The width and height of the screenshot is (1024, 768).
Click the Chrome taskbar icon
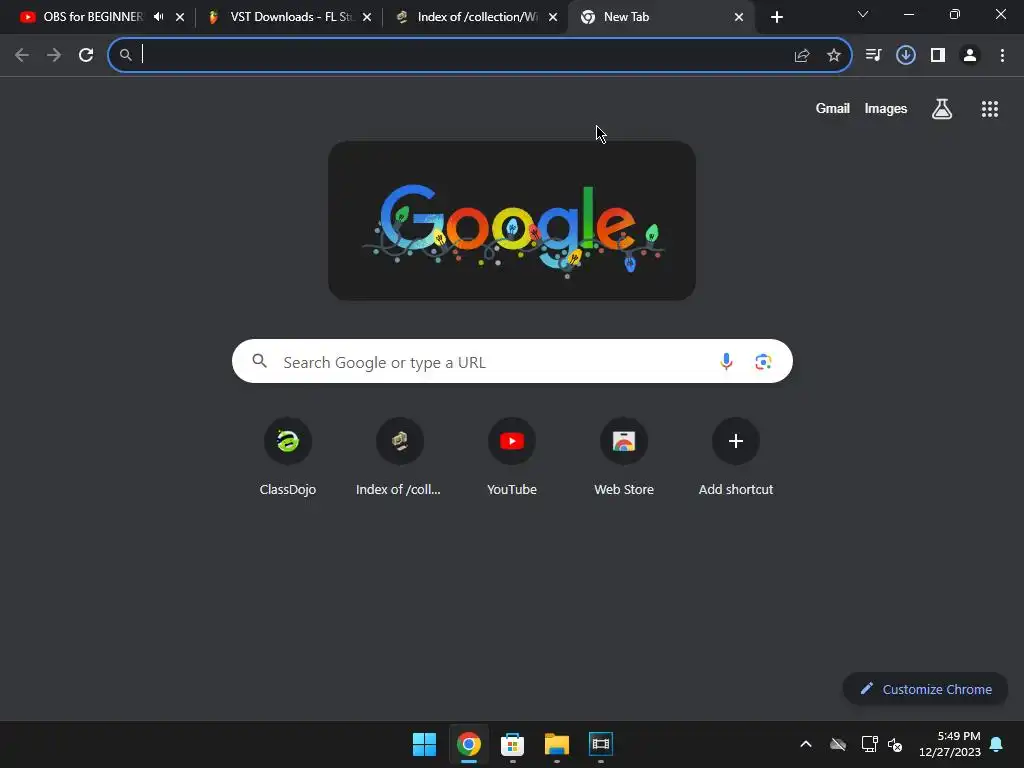click(469, 744)
